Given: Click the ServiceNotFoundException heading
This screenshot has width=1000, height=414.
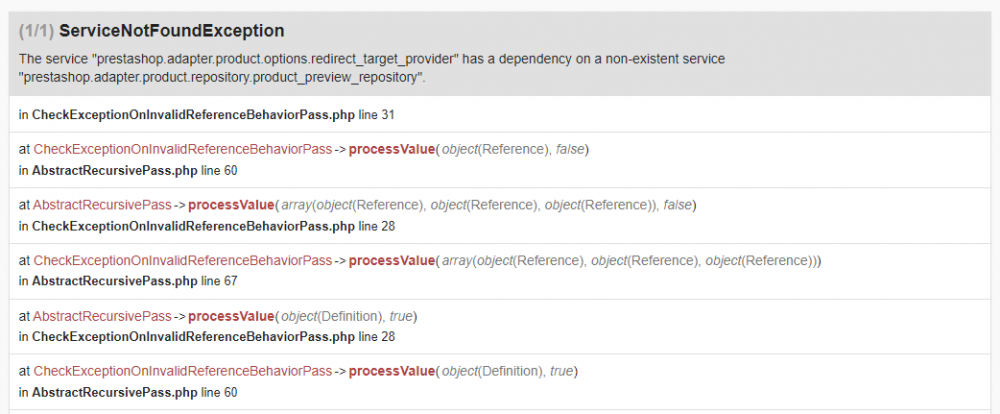Looking at the screenshot, I should (x=171, y=31).
